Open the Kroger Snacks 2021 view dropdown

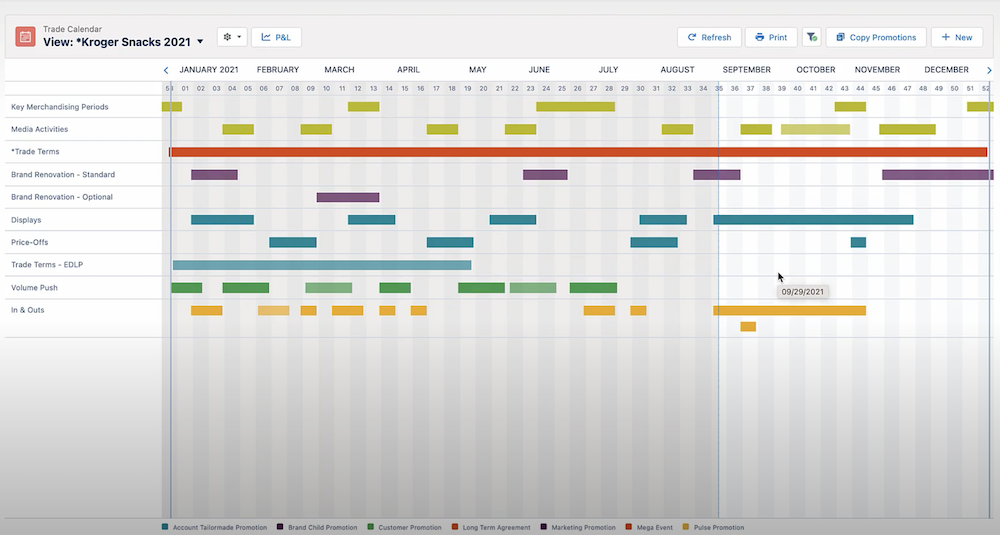(x=200, y=42)
